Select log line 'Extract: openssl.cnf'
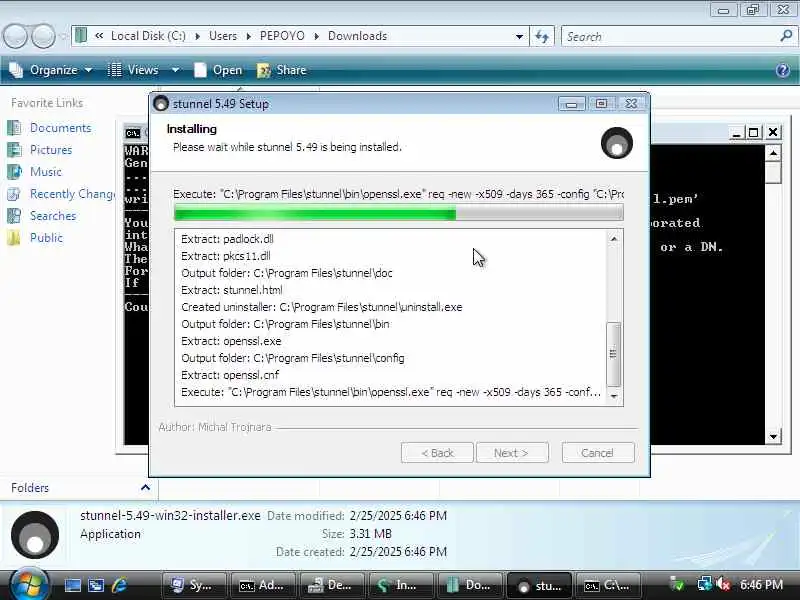Image resolution: width=800 pixels, height=600 pixels. click(x=230, y=376)
